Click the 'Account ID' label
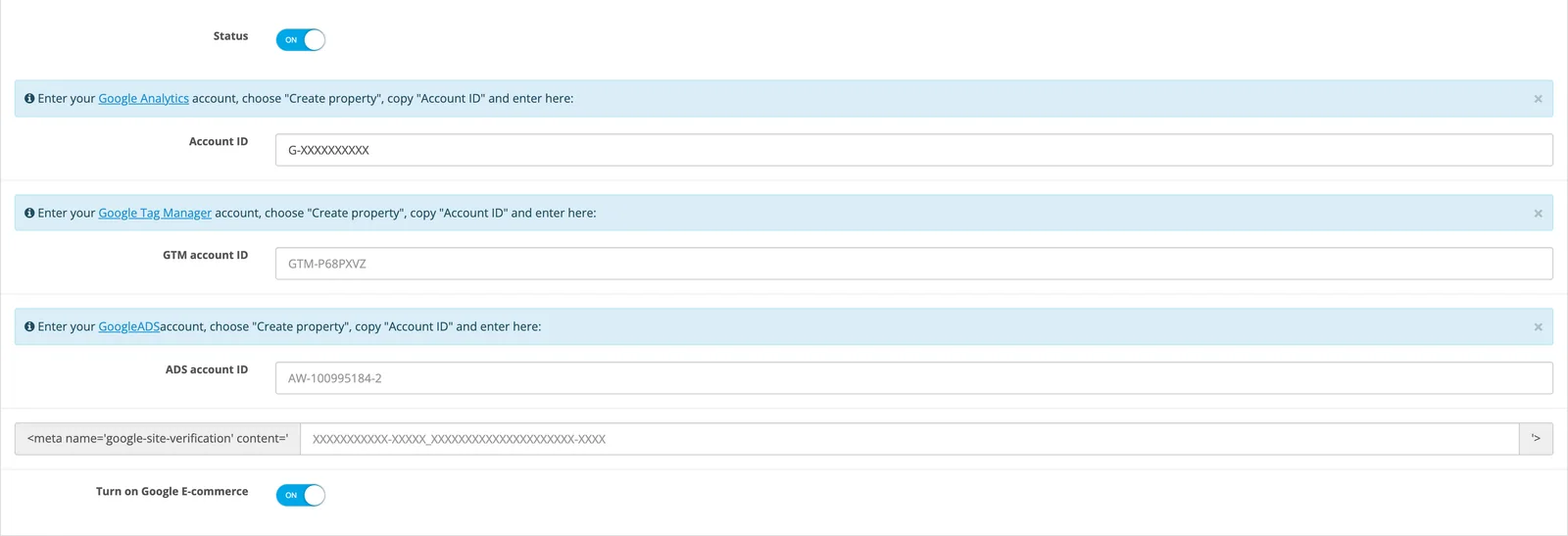Screen dimensions: 1568x536 [x=219, y=142]
